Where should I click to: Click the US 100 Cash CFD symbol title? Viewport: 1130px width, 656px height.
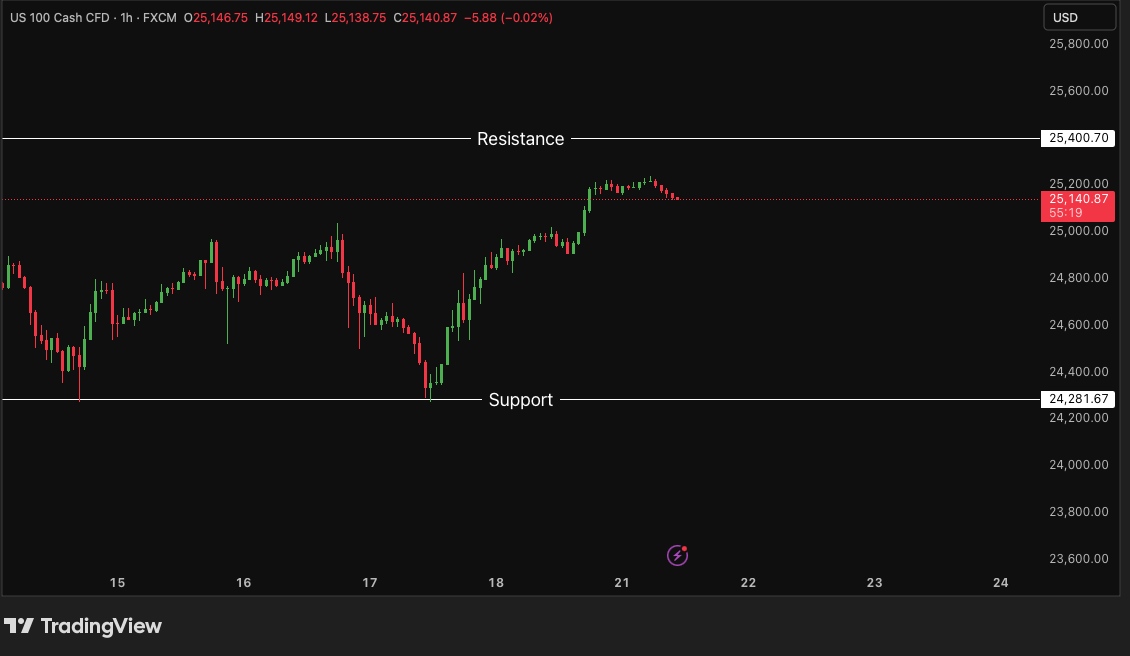[x=58, y=18]
